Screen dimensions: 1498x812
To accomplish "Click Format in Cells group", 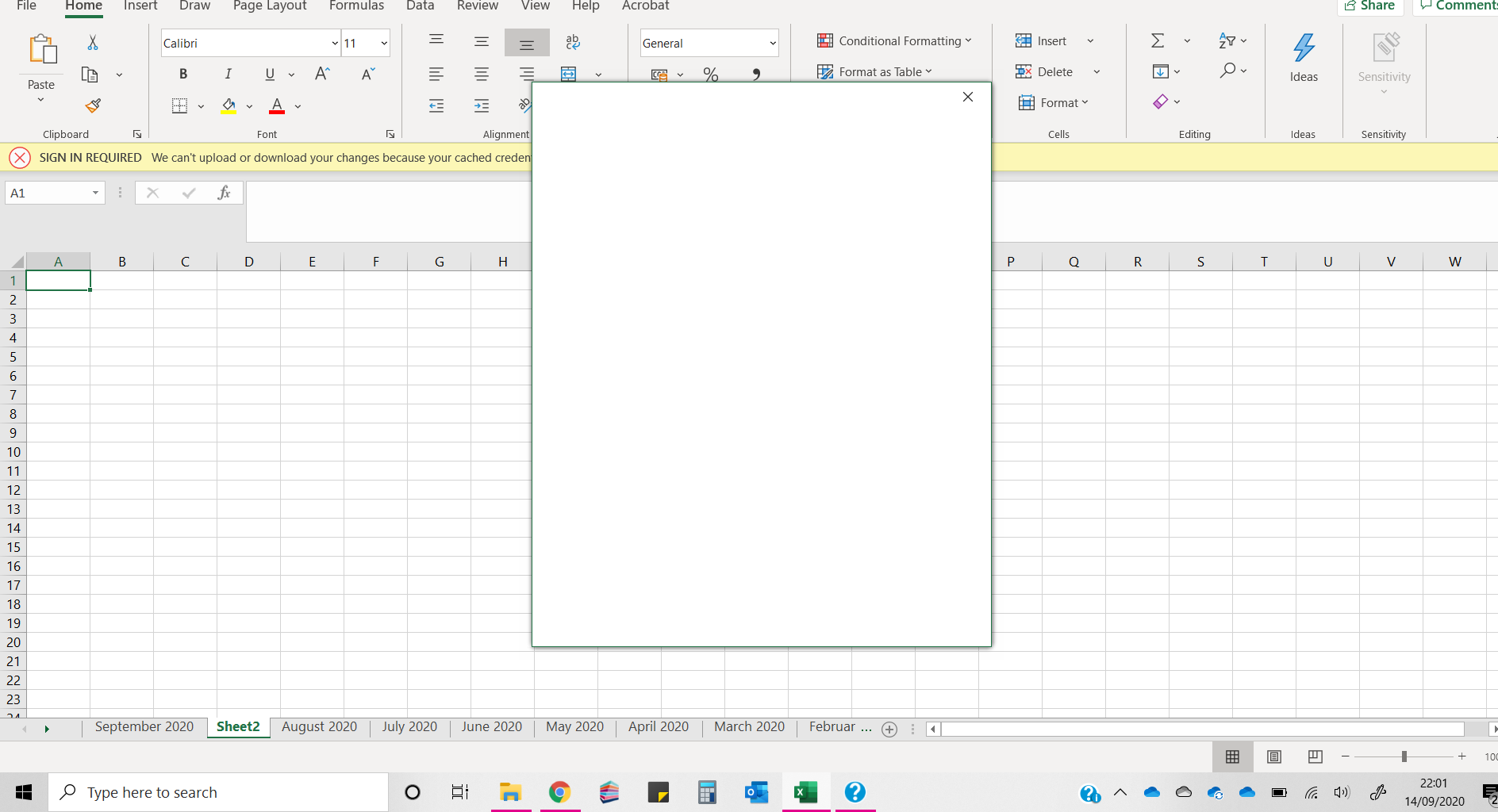I will (x=1053, y=102).
